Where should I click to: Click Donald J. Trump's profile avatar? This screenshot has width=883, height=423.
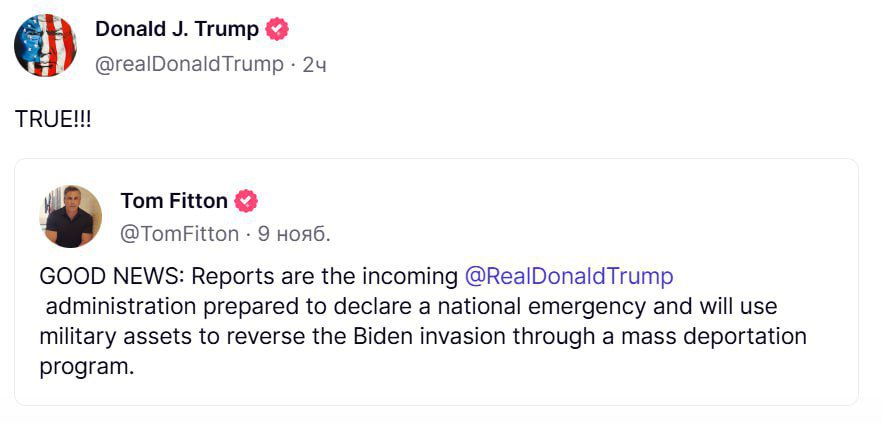45,46
